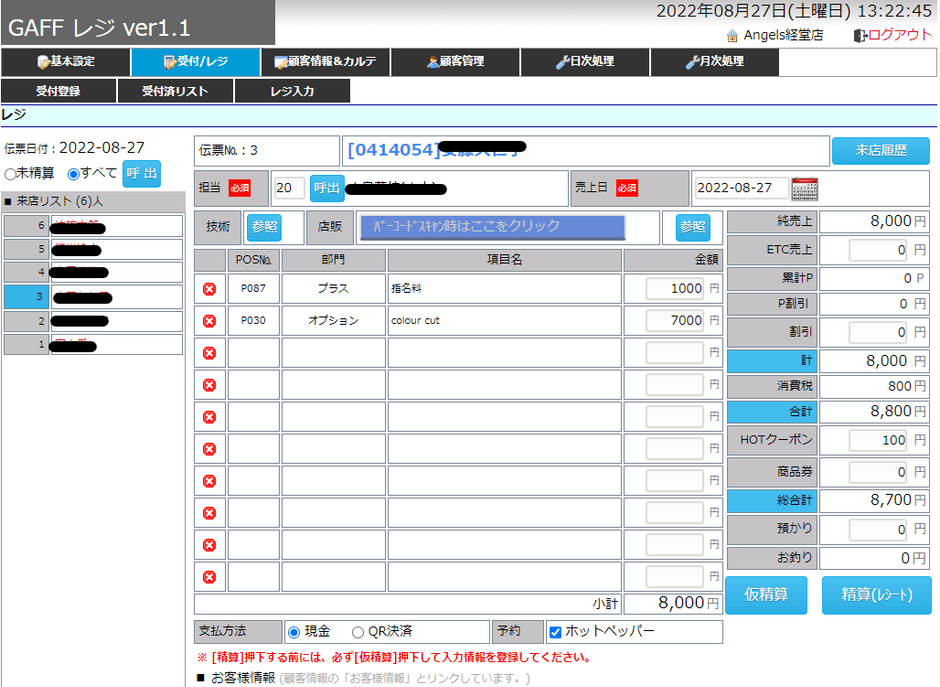Open the 来店履歴 visit history

[880, 150]
